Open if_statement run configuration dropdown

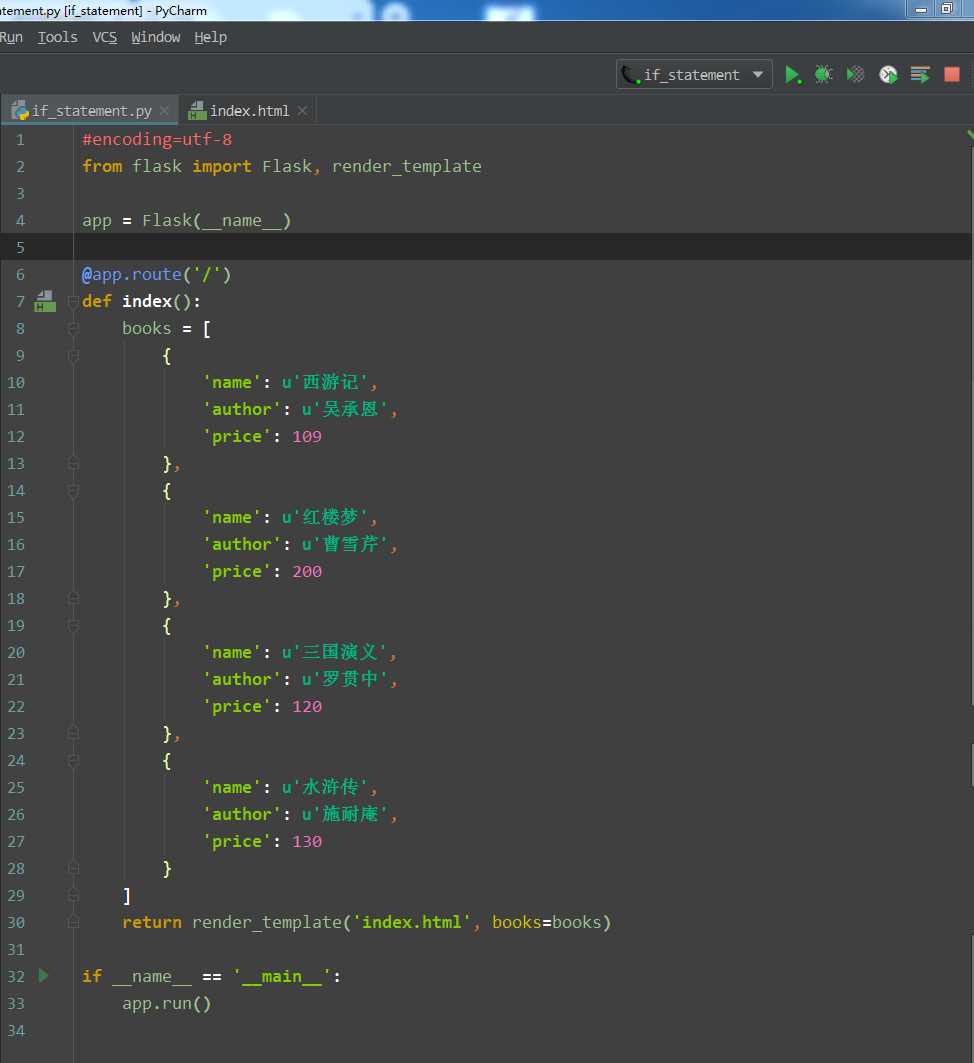click(694, 75)
